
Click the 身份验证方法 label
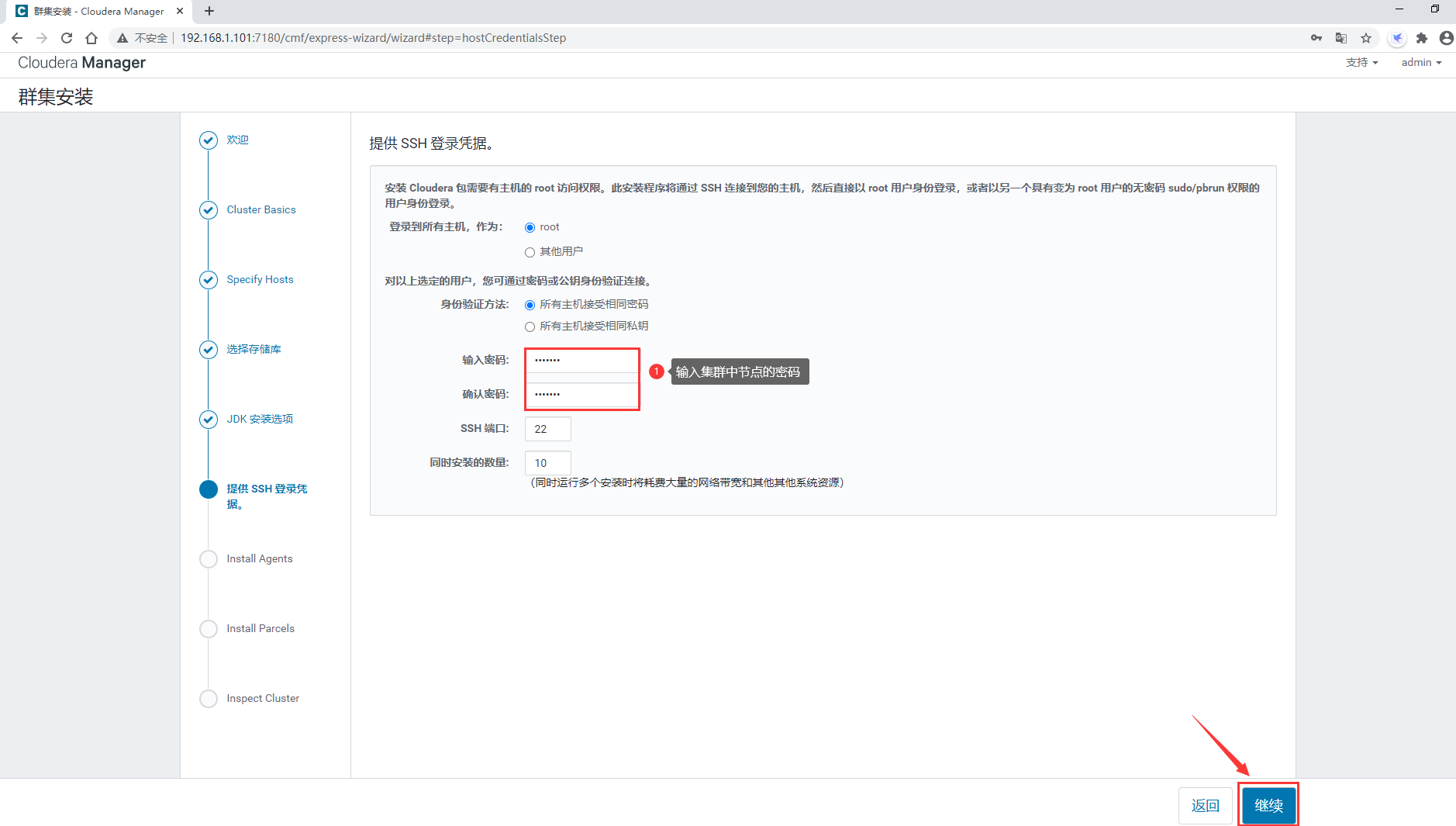tap(474, 305)
